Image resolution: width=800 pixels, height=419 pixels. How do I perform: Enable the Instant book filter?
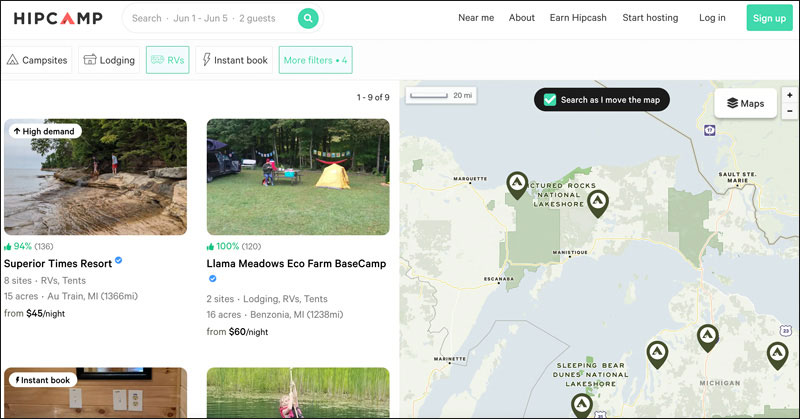(234, 60)
